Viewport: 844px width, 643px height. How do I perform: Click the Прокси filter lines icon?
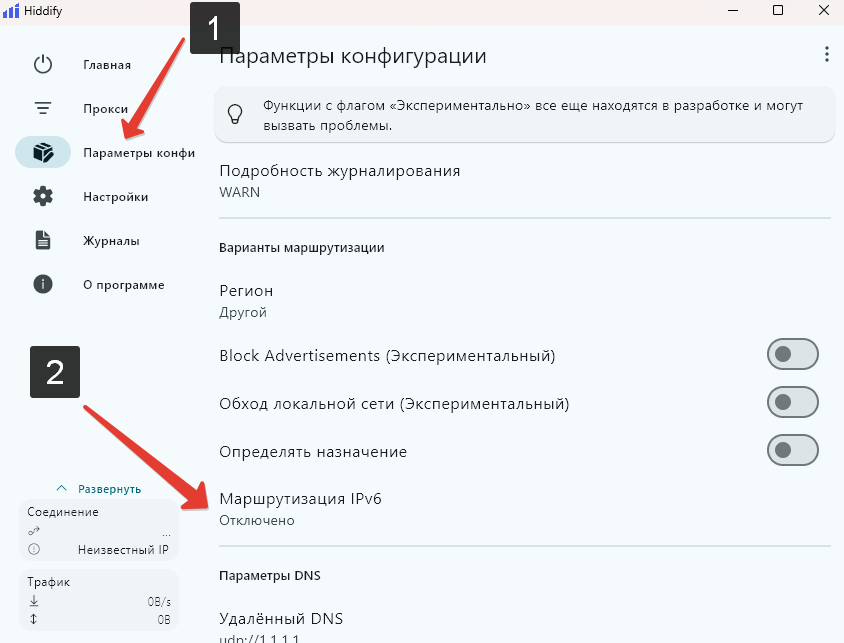pyautogui.click(x=43, y=109)
